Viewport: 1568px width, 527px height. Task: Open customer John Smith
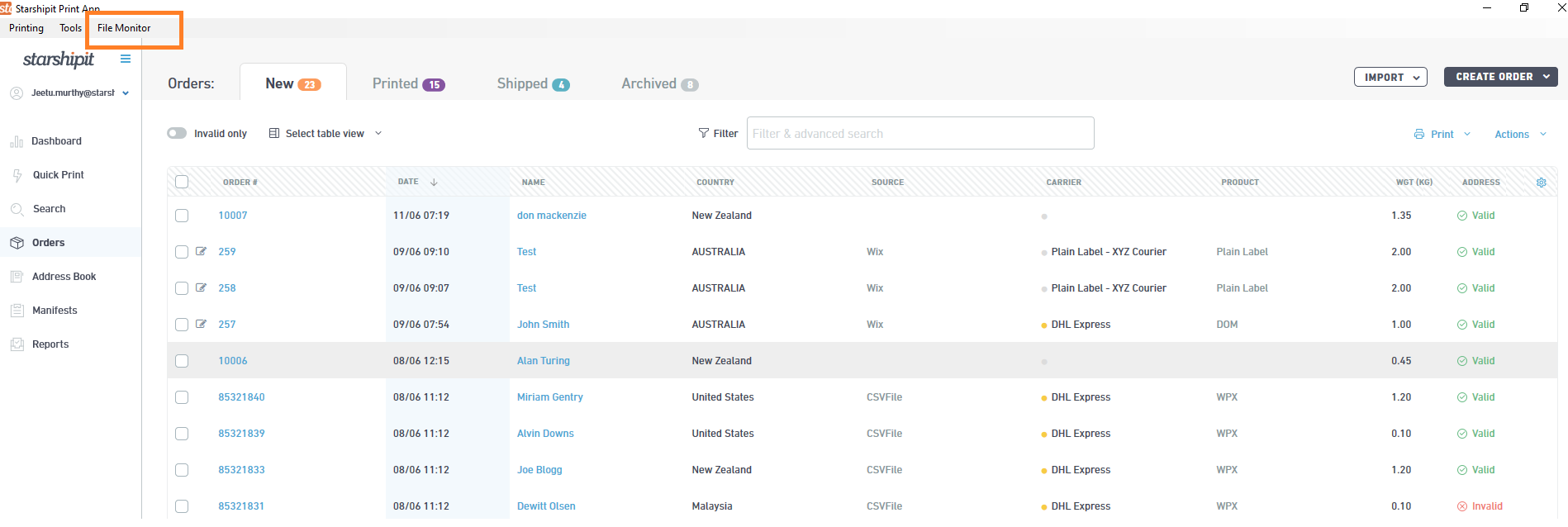[544, 325]
